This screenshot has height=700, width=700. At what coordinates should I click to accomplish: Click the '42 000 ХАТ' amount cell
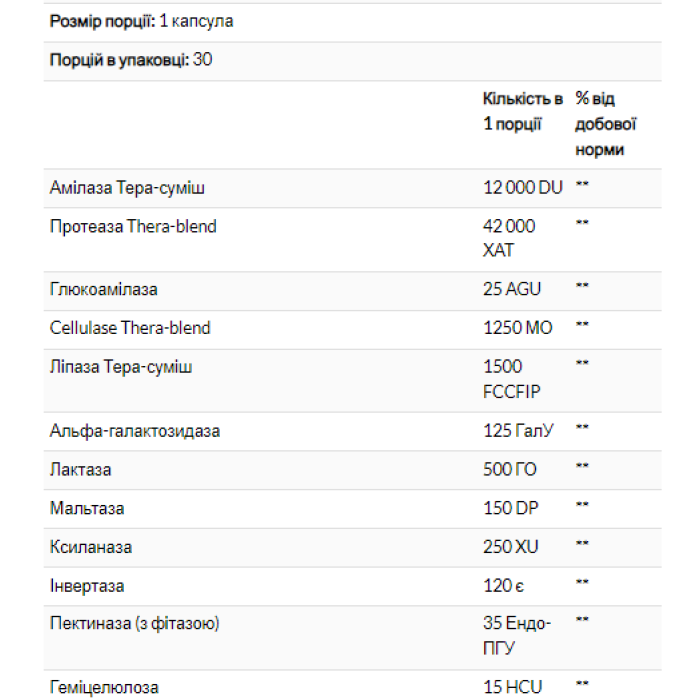509,238
